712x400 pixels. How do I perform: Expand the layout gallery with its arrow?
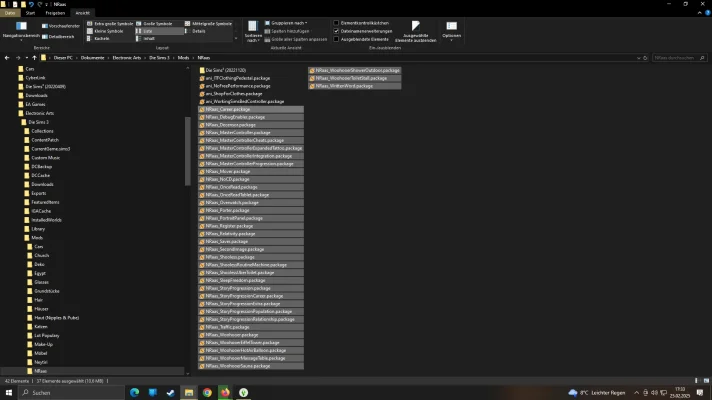click(x=236, y=39)
